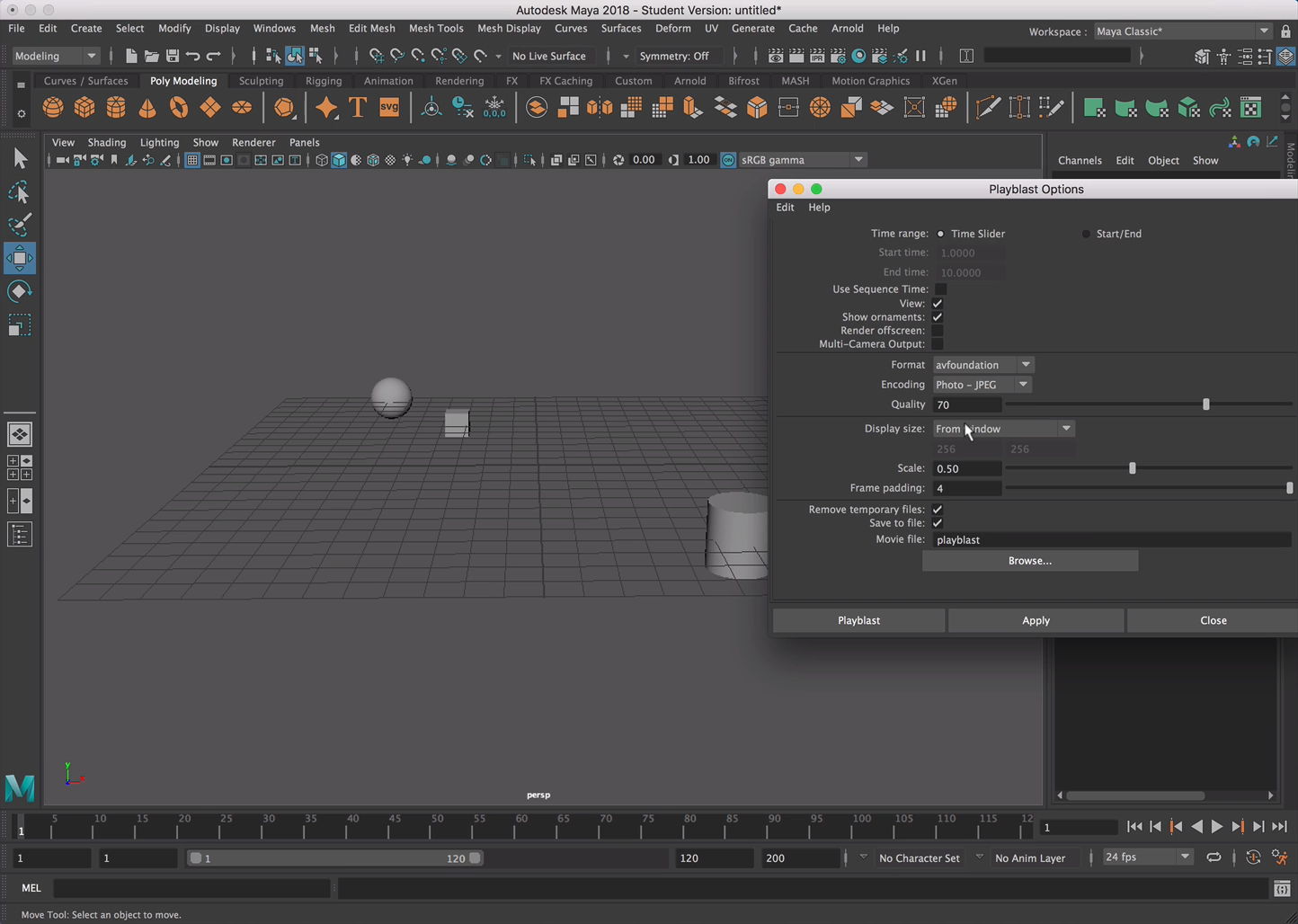Screen dimensions: 1298x924
Task: Switch to the Rigging shelf tab
Action: pyautogui.click(x=323, y=81)
